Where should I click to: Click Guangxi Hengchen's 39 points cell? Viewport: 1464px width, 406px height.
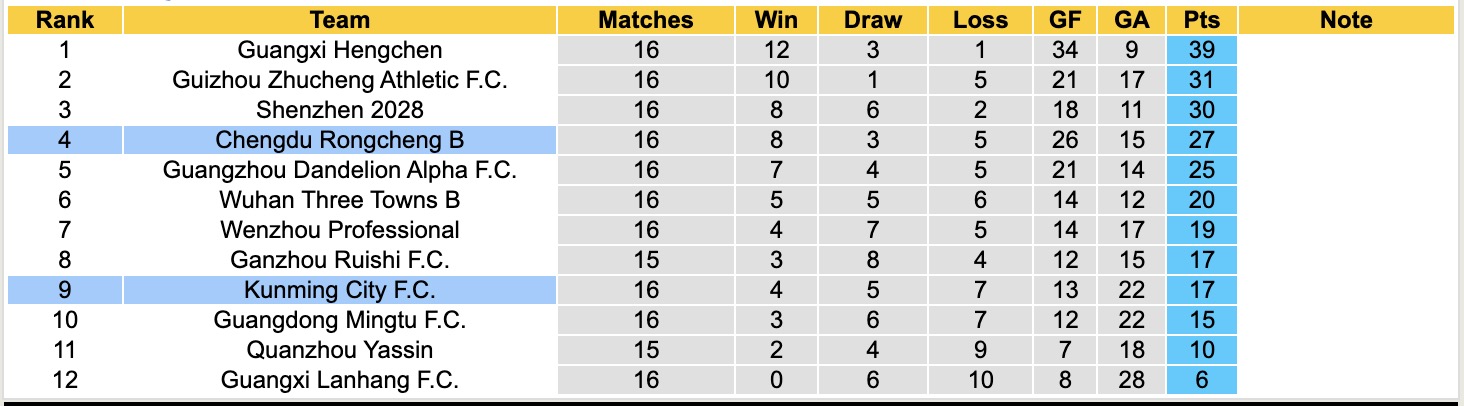click(x=1202, y=50)
